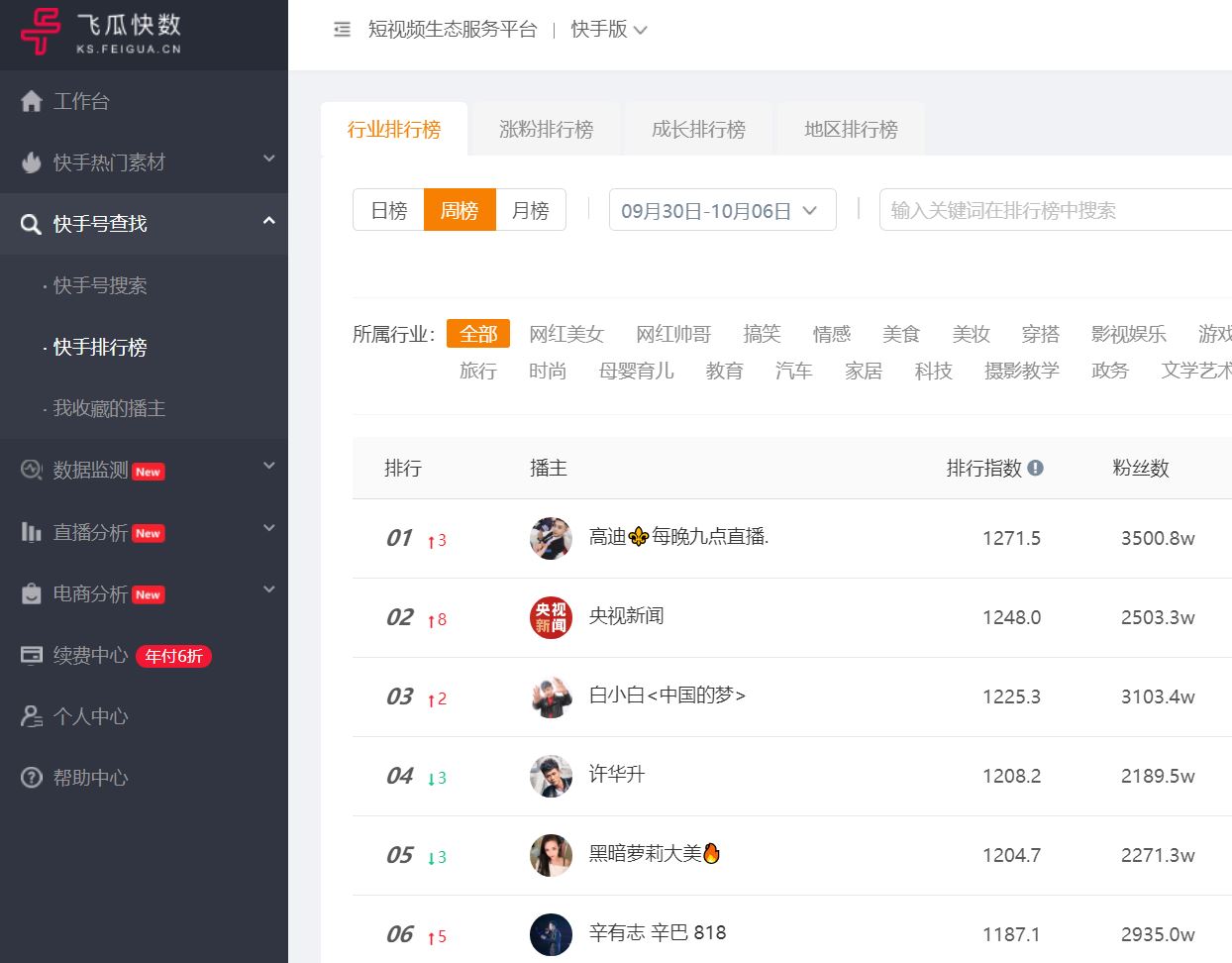Open the date range 09月30日-10月06日 picker
The image size is (1232, 963).
(x=722, y=209)
